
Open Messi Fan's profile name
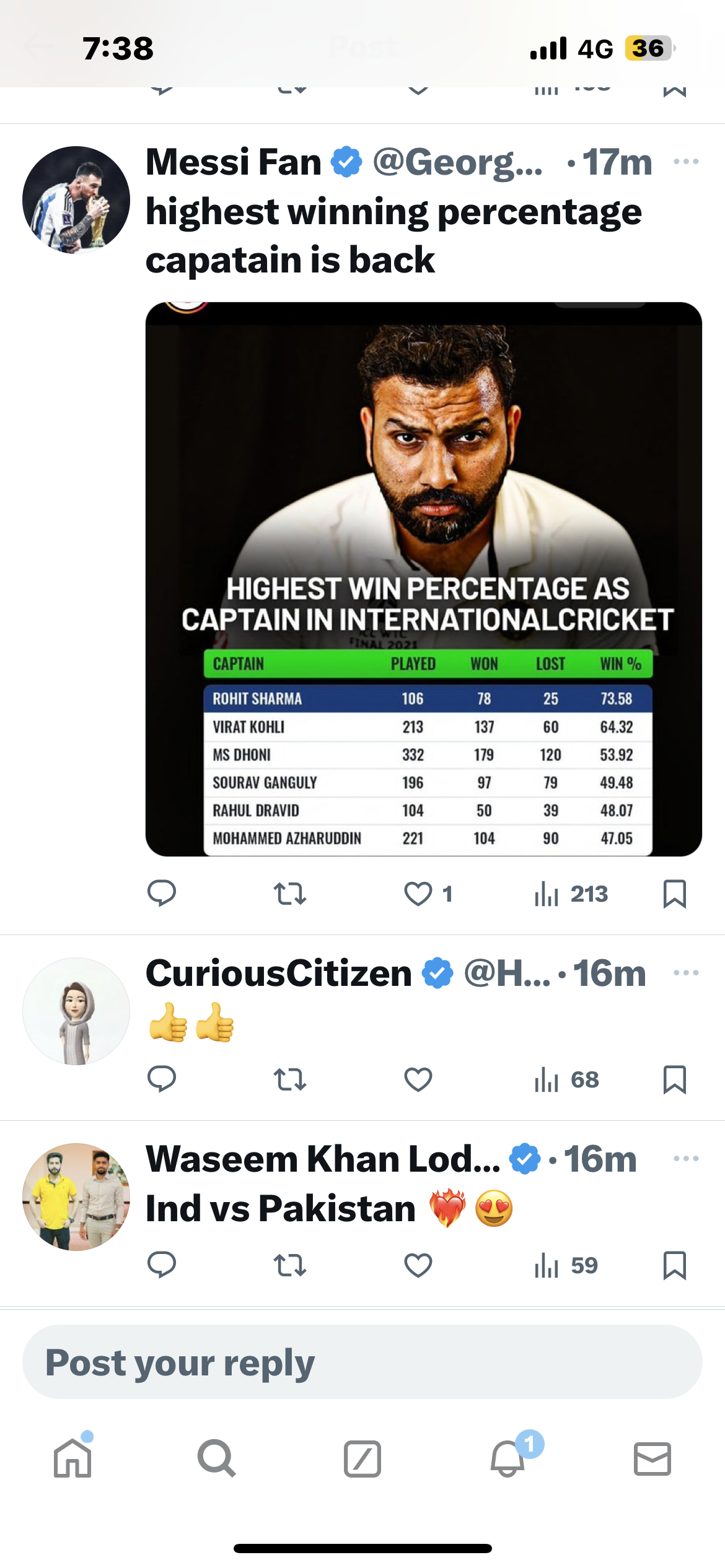(234, 162)
